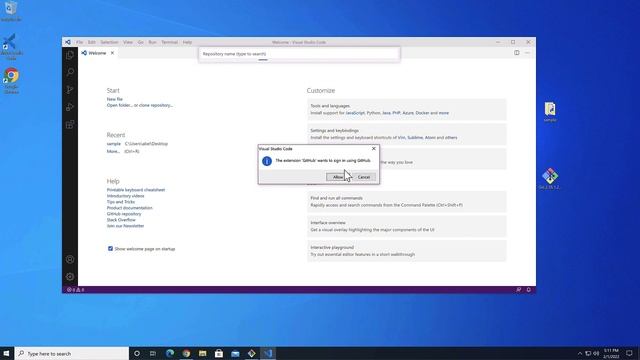Open the File menu
640x360 pixels.
pos(79,42)
